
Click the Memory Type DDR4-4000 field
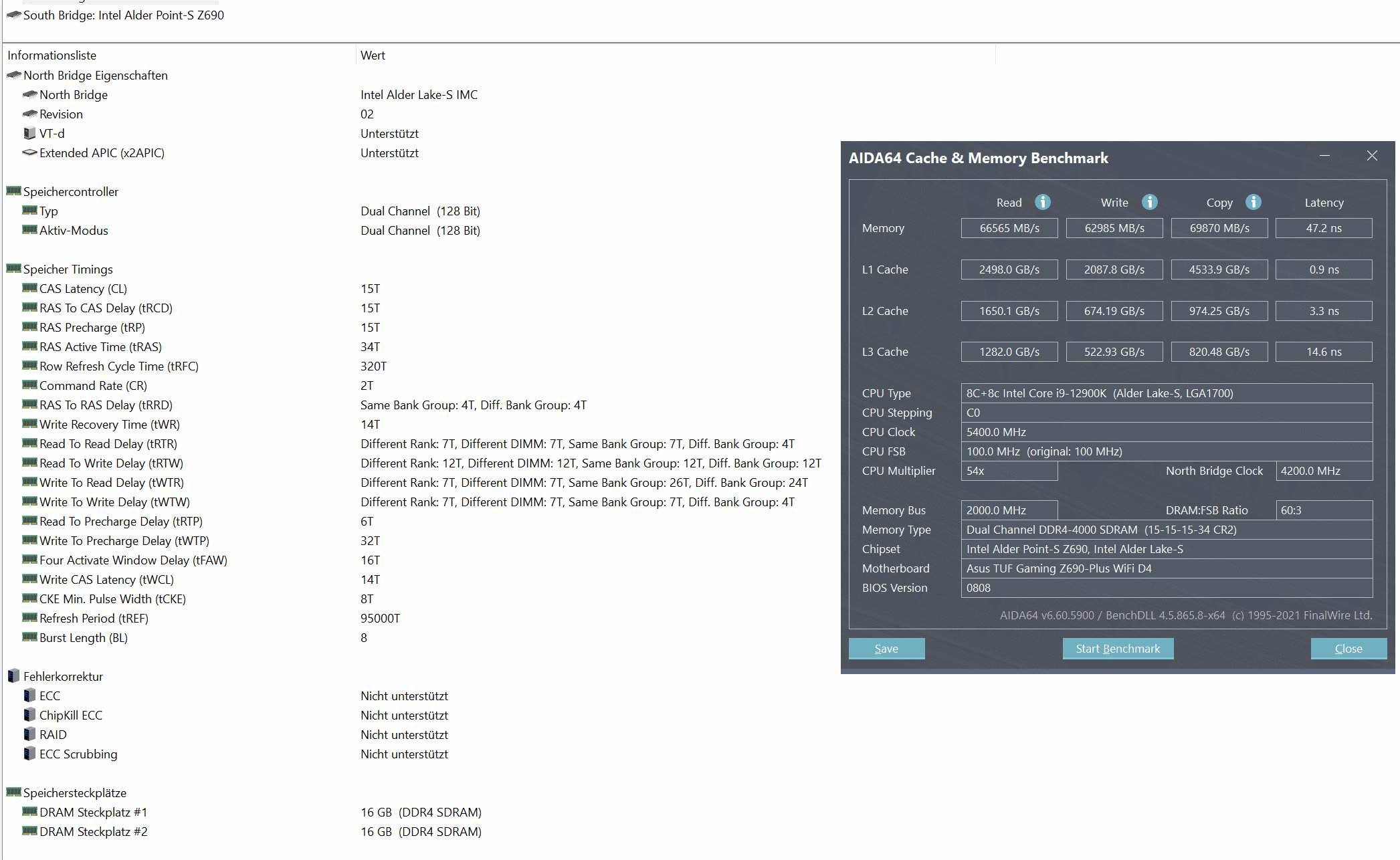click(x=1167, y=530)
